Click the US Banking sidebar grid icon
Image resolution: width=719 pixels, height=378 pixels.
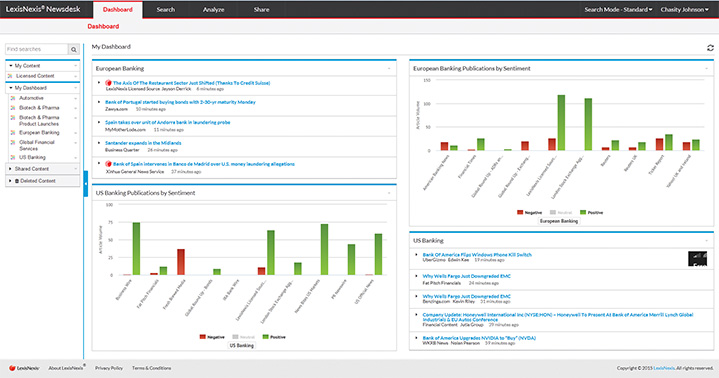pos(13,157)
